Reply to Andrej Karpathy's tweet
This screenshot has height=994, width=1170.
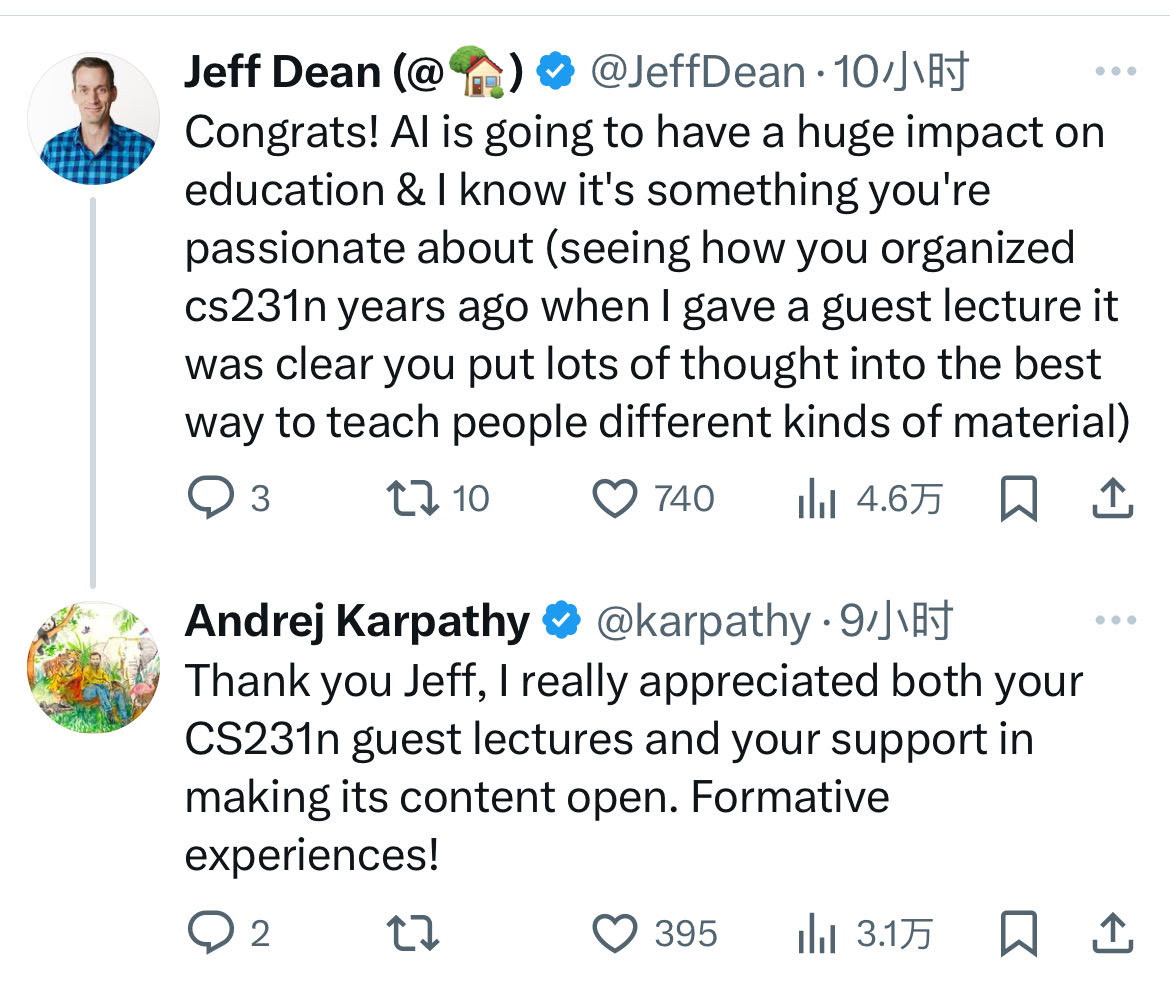[210, 934]
